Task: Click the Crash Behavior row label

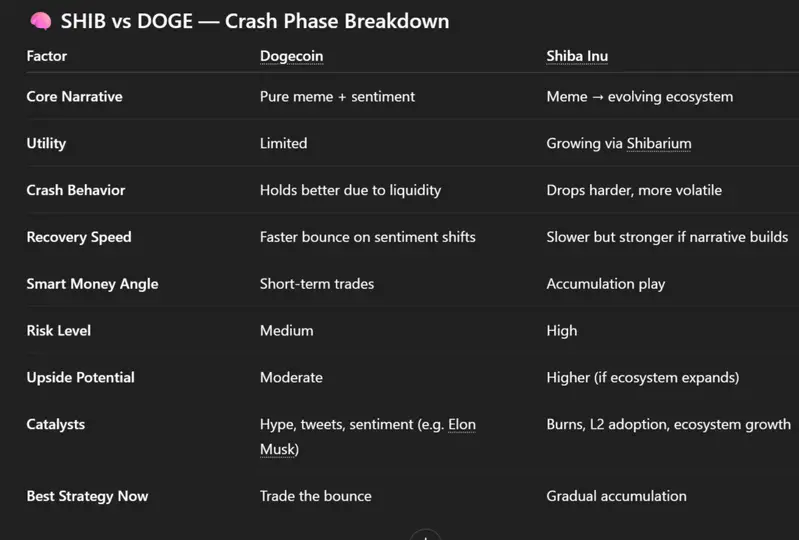Action: coord(76,190)
